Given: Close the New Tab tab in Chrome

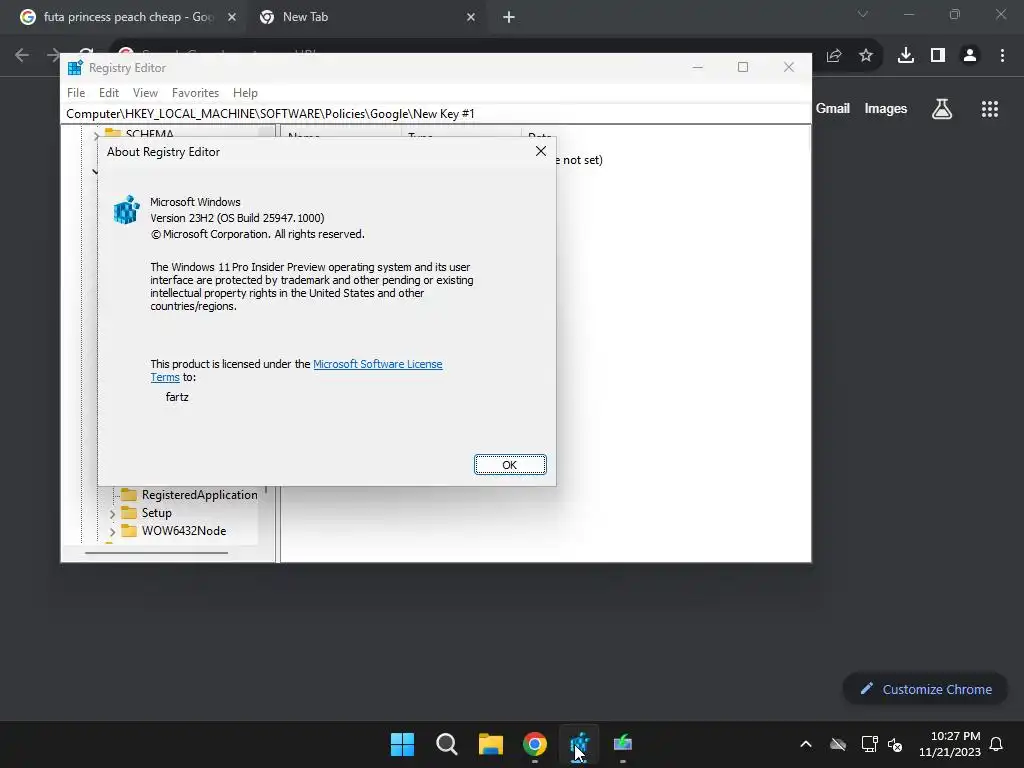Looking at the screenshot, I should (x=471, y=17).
